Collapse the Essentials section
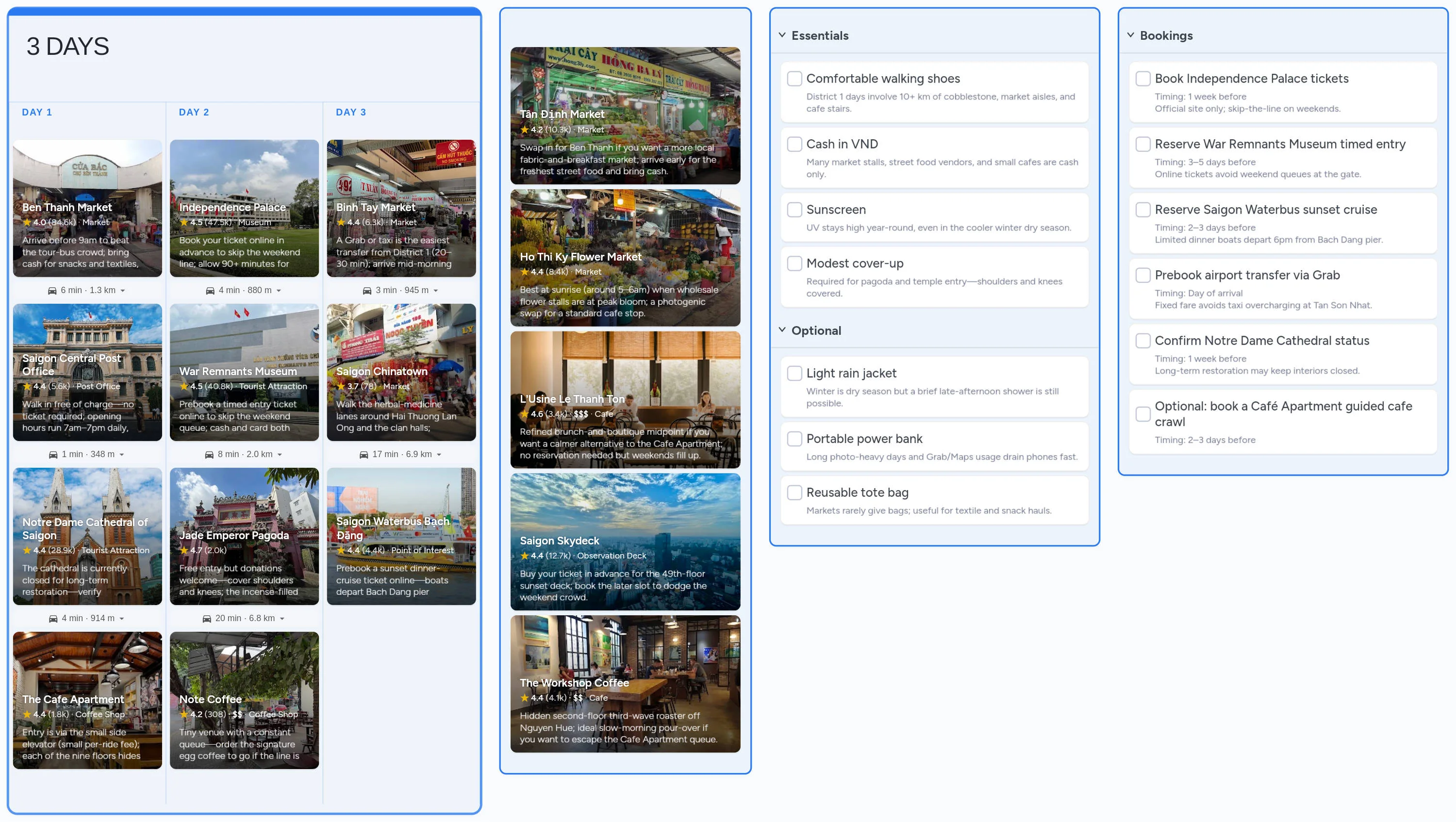 782,35
